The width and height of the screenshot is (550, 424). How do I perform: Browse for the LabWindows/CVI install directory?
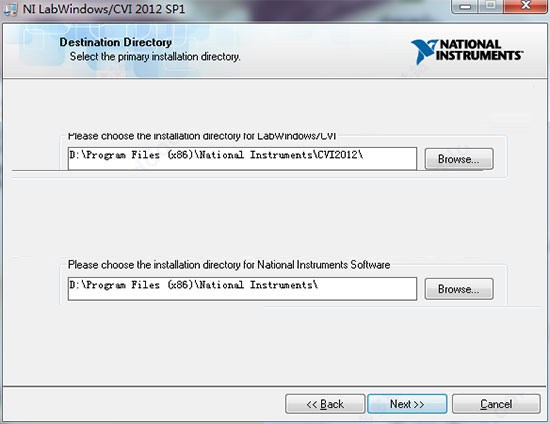click(x=459, y=159)
